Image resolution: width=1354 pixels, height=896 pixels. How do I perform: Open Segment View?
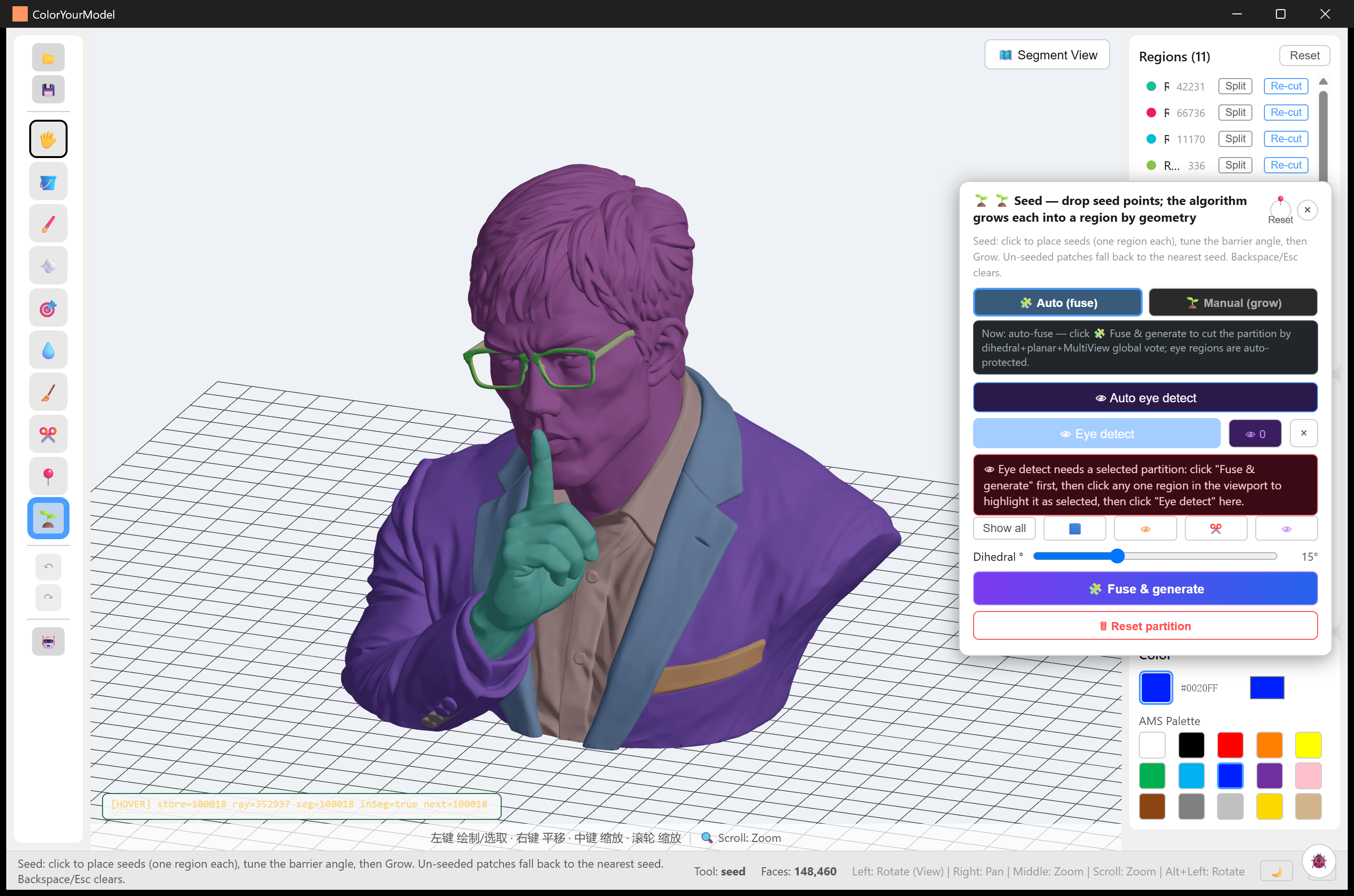pyautogui.click(x=1047, y=55)
